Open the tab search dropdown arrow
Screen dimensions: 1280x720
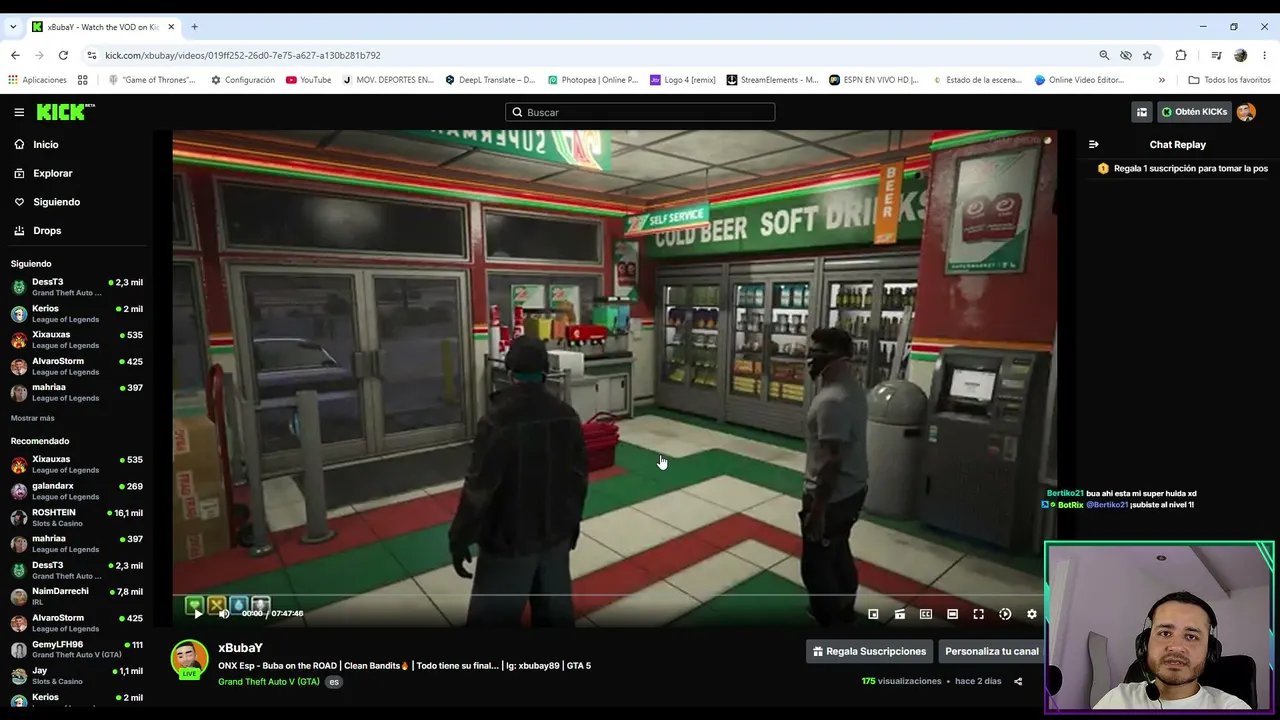[x=13, y=27]
